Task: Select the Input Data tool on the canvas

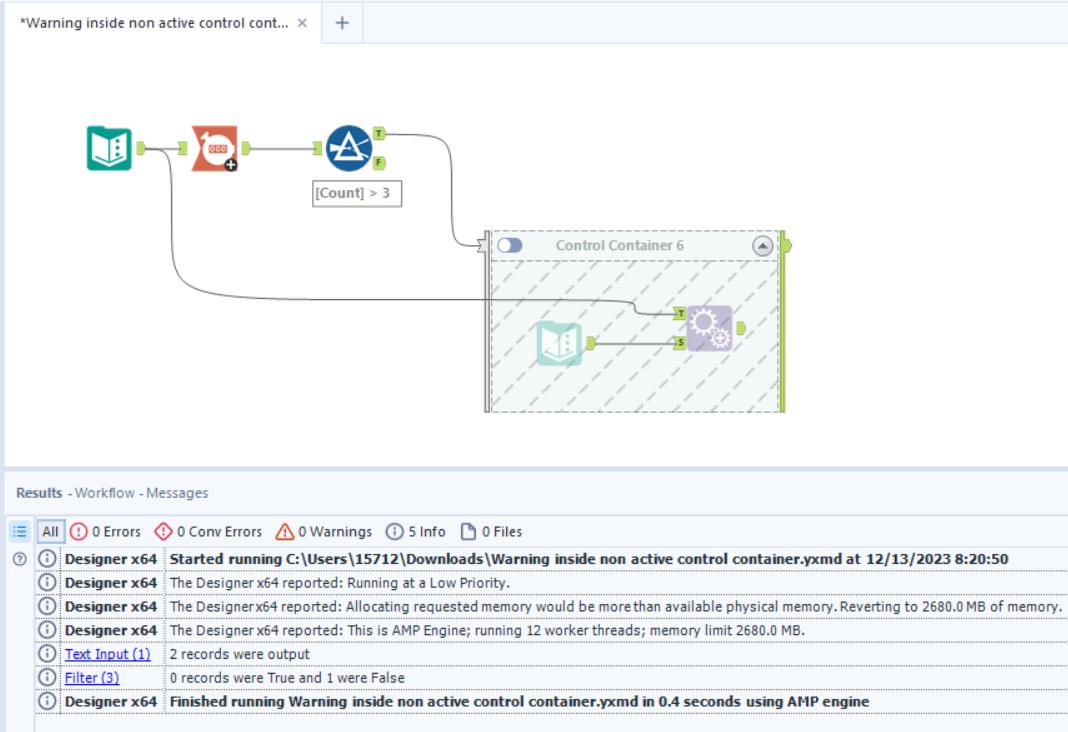Action: [x=109, y=147]
